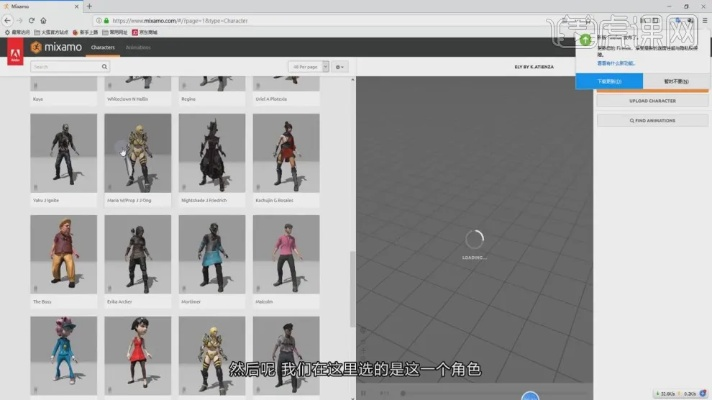Image resolution: width=712 pixels, height=400 pixels.
Task: Click the first gear bookmark in bookmarks bar
Action: [17, 32]
